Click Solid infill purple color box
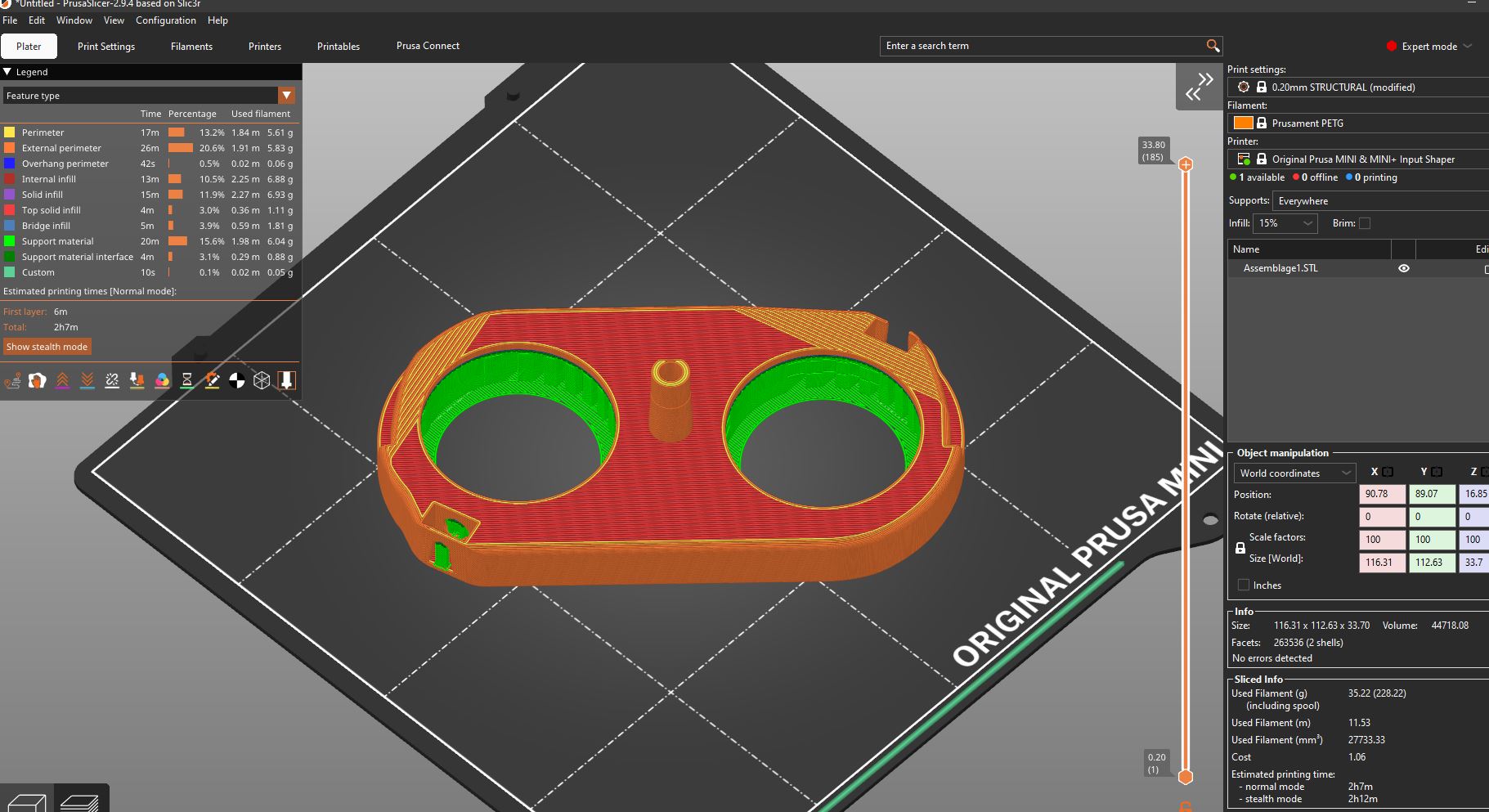1489x812 pixels. pos(10,194)
